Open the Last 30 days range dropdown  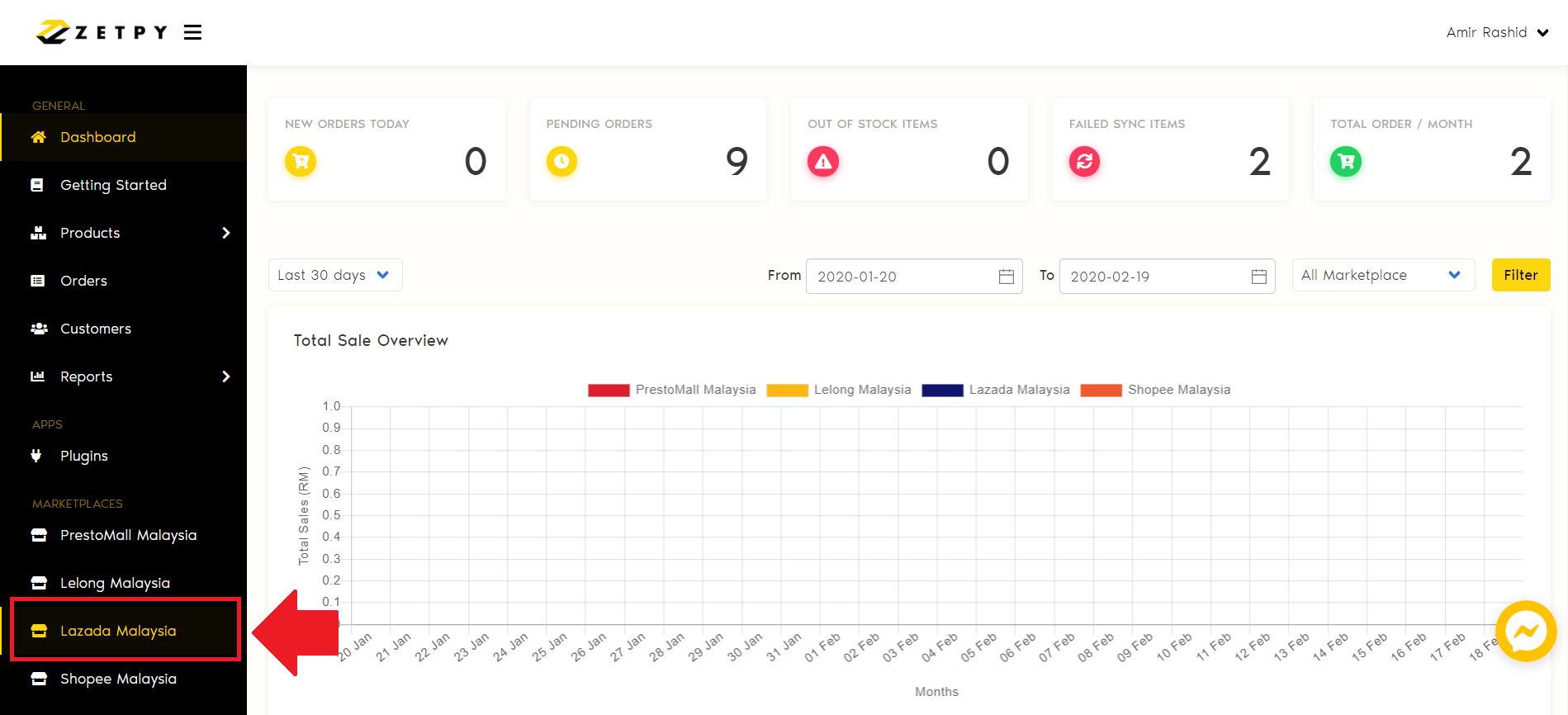pyautogui.click(x=335, y=275)
